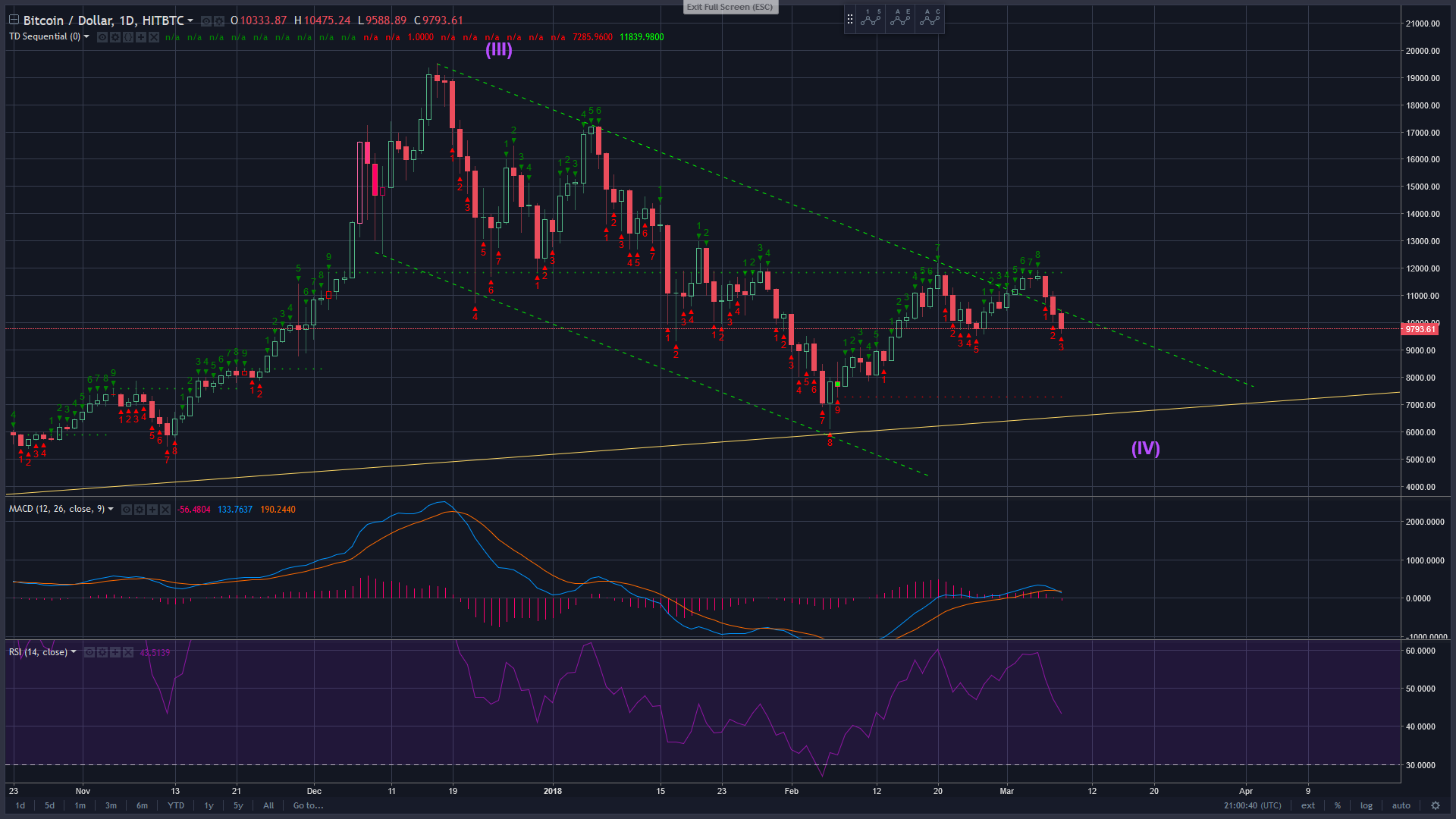Open RSI indicator settings gear

[x=102, y=652]
